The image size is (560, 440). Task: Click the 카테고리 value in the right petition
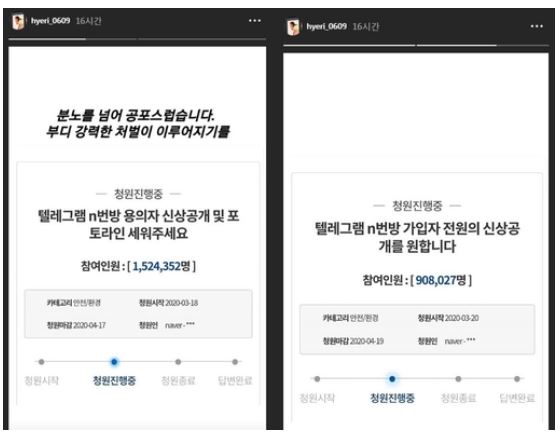[x=364, y=318]
